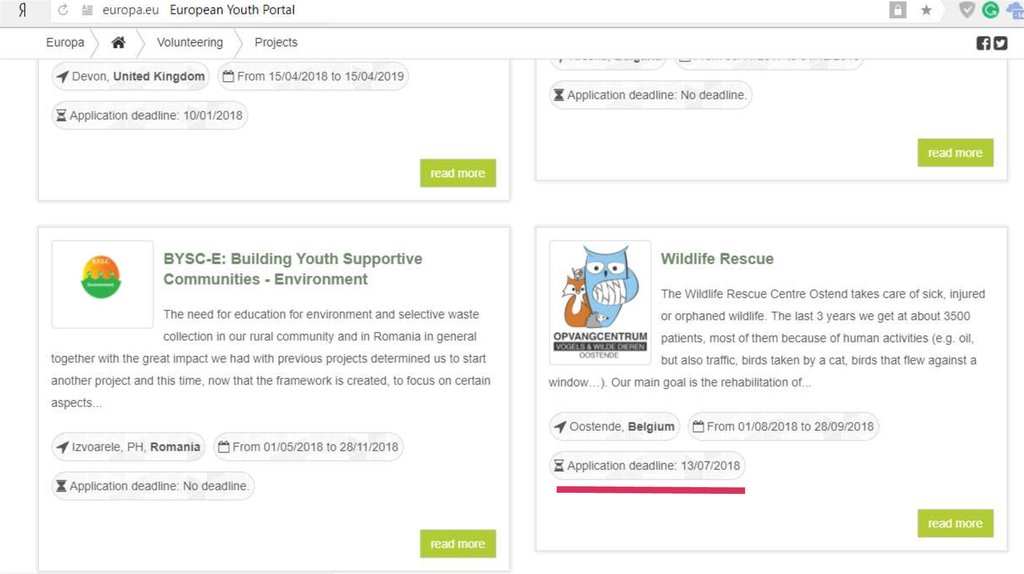Click the Devon, United Kingdom location tag
This screenshot has width=1024, height=574.
[x=131, y=76]
